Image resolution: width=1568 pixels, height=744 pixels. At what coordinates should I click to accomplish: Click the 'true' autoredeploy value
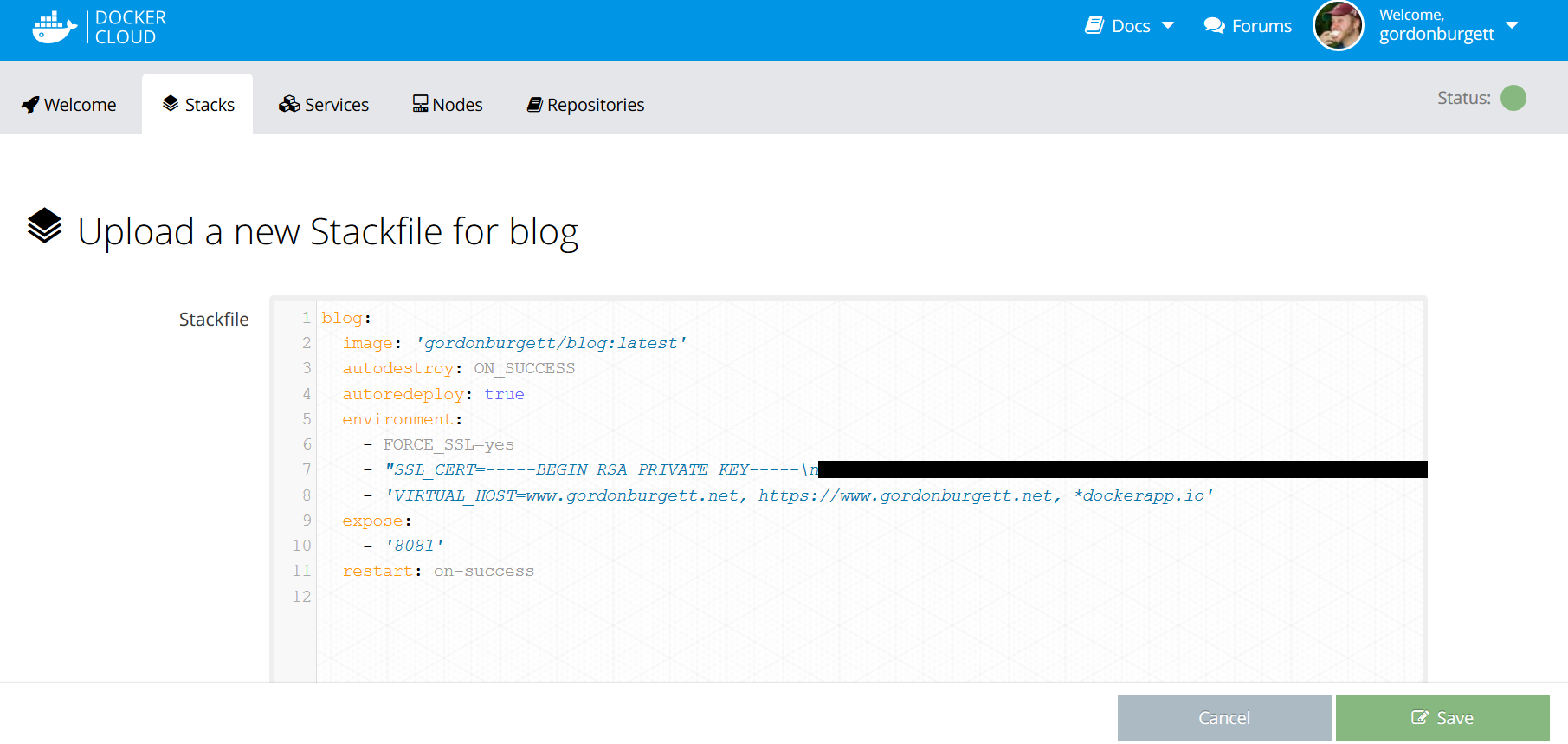coord(504,394)
